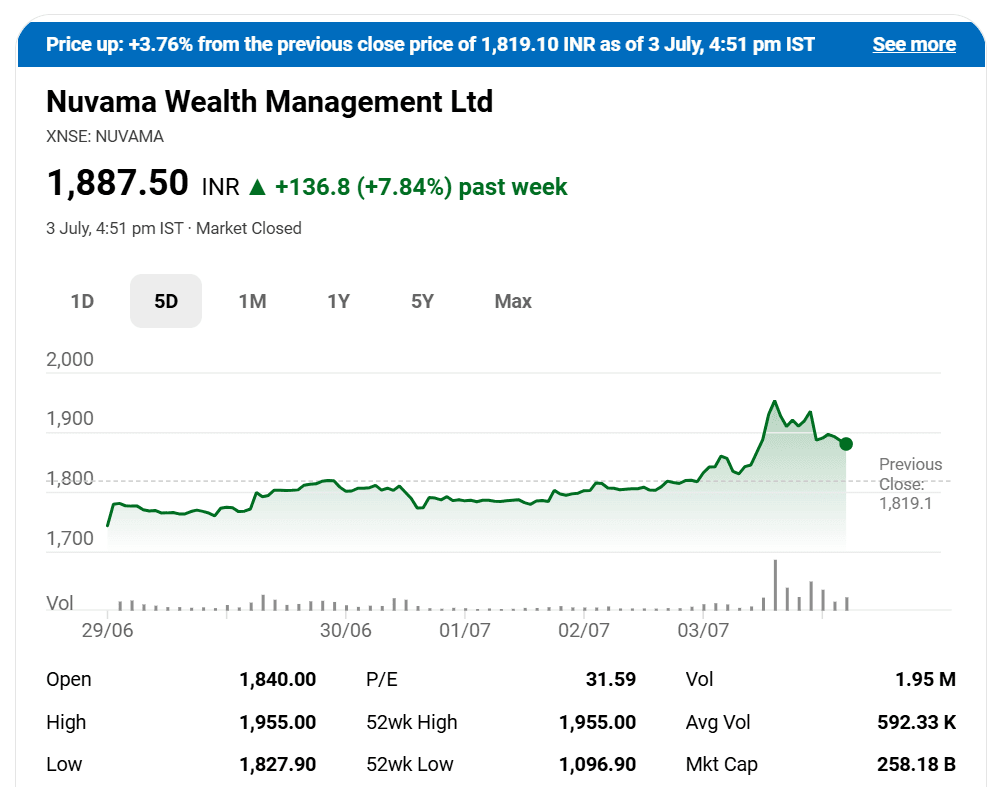Click the Vol label beside the volume bars
991x787 pixels.
59,602
